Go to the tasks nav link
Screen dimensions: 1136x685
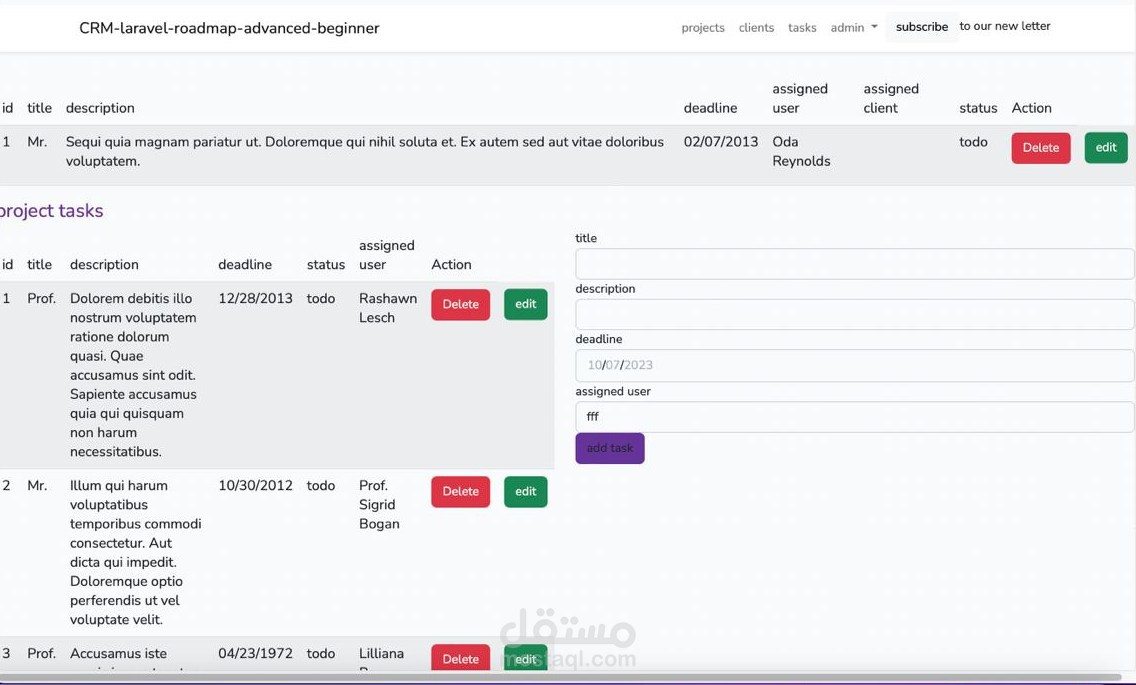click(802, 28)
